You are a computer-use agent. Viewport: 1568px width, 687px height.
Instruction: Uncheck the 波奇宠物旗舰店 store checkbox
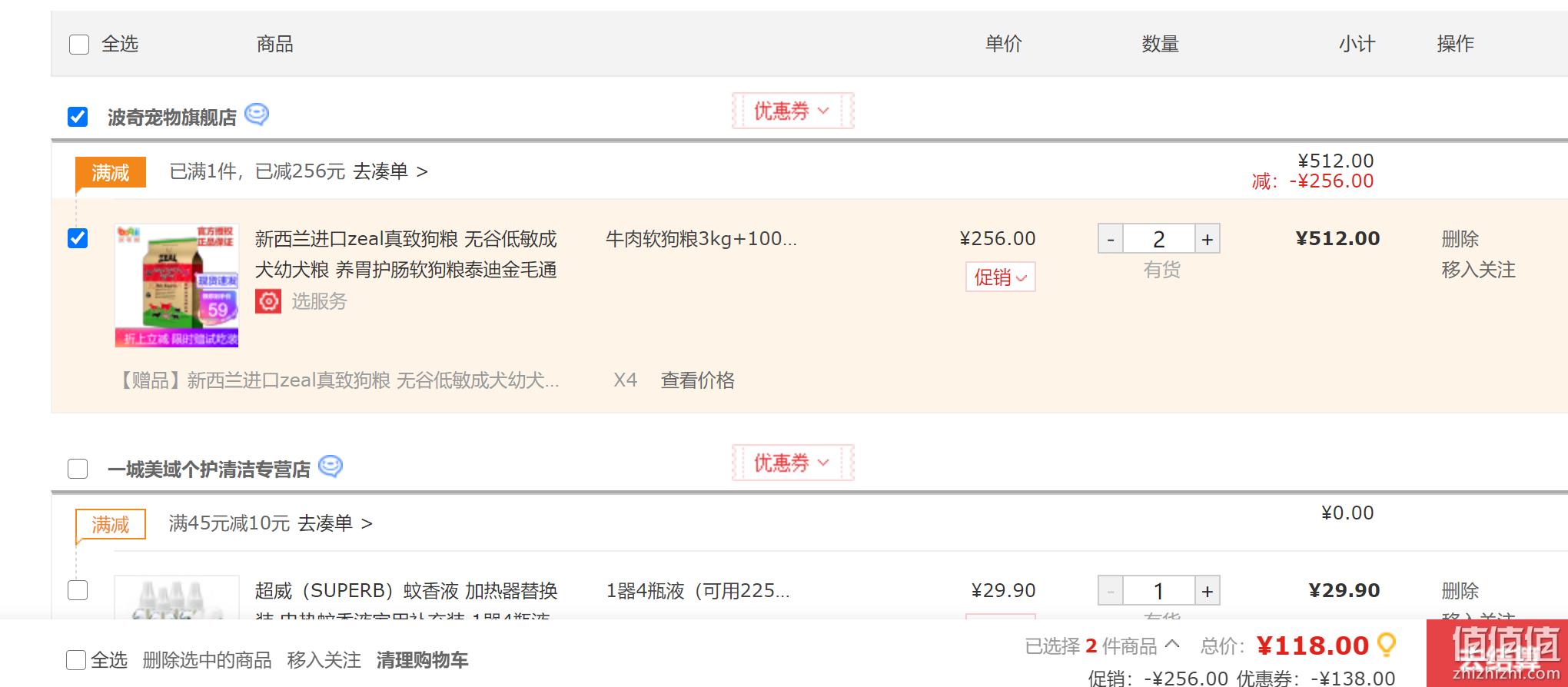pos(78,117)
